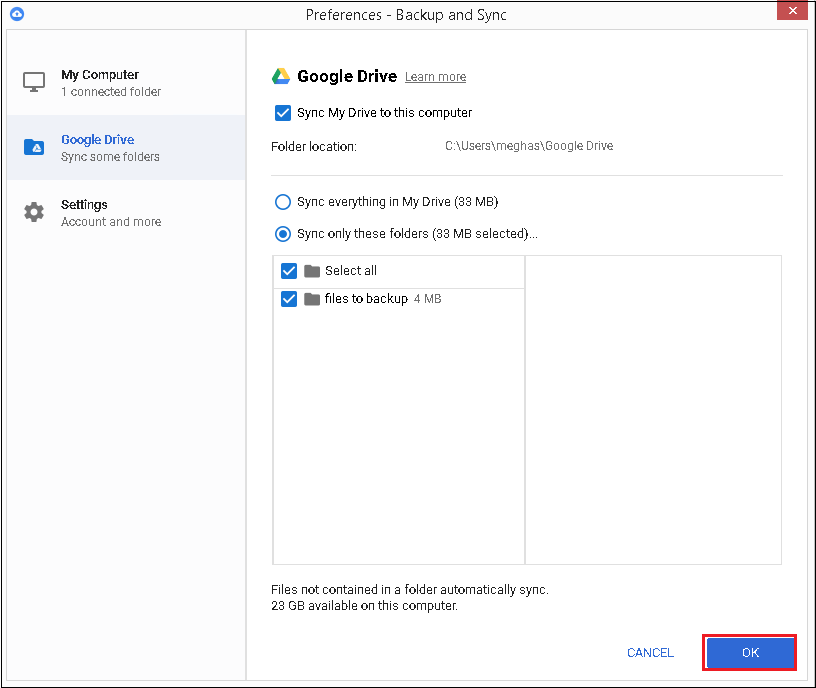Open Settings Account and more section
Image resolution: width=816 pixels, height=688 pixels.
(x=126, y=213)
